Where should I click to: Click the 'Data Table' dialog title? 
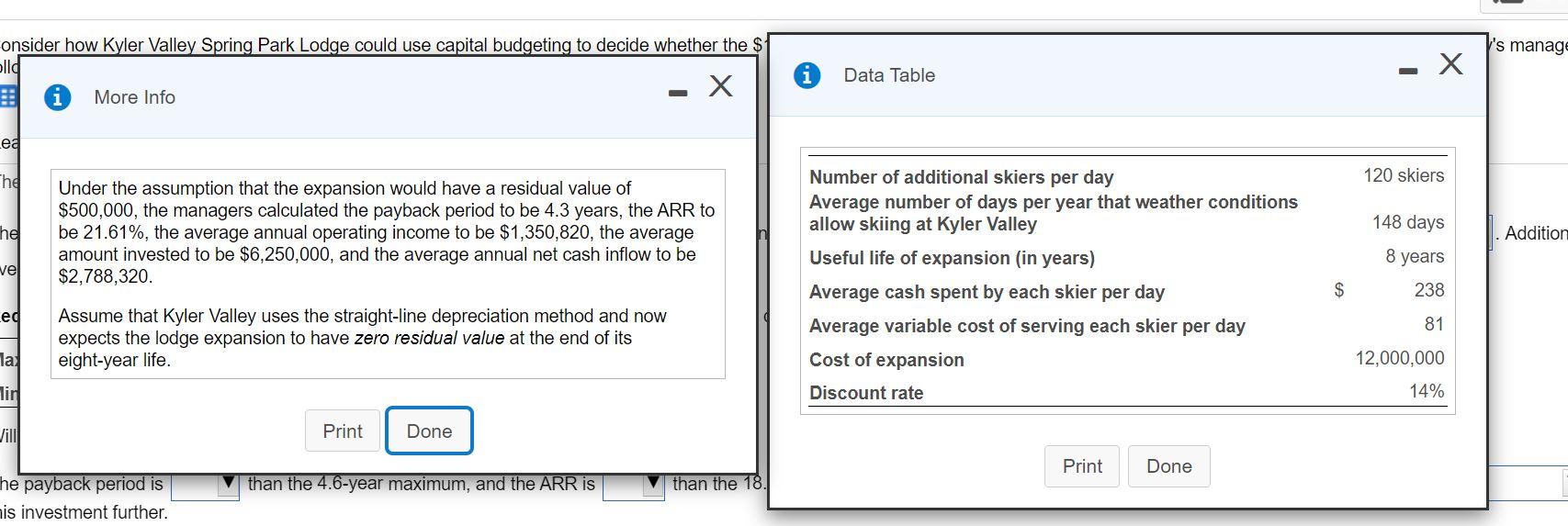tap(889, 75)
